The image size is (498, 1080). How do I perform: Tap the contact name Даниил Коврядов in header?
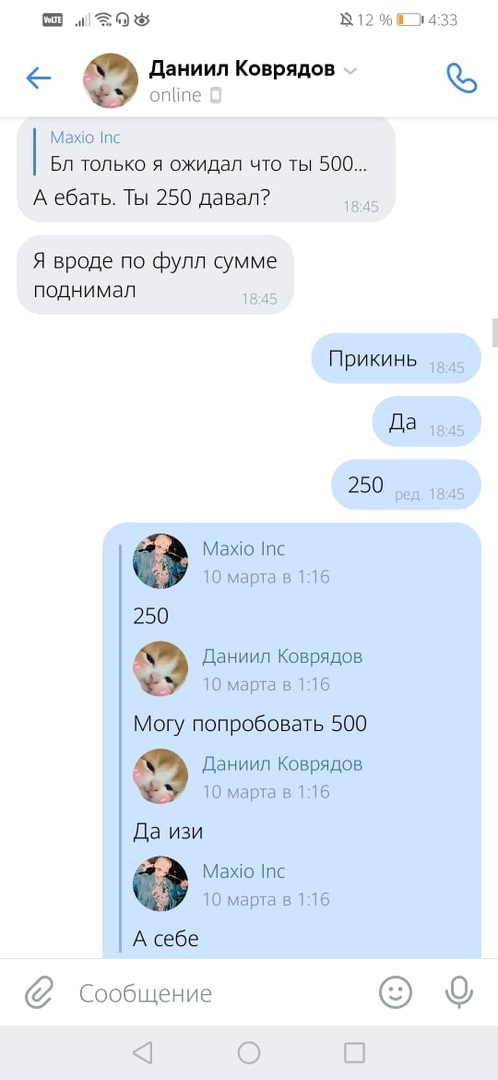242,69
